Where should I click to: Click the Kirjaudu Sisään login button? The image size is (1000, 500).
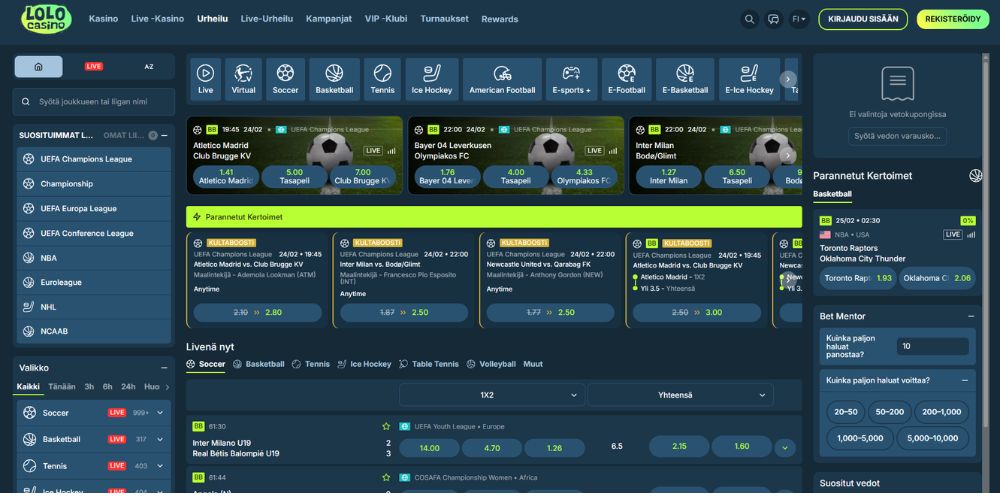pos(863,19)
